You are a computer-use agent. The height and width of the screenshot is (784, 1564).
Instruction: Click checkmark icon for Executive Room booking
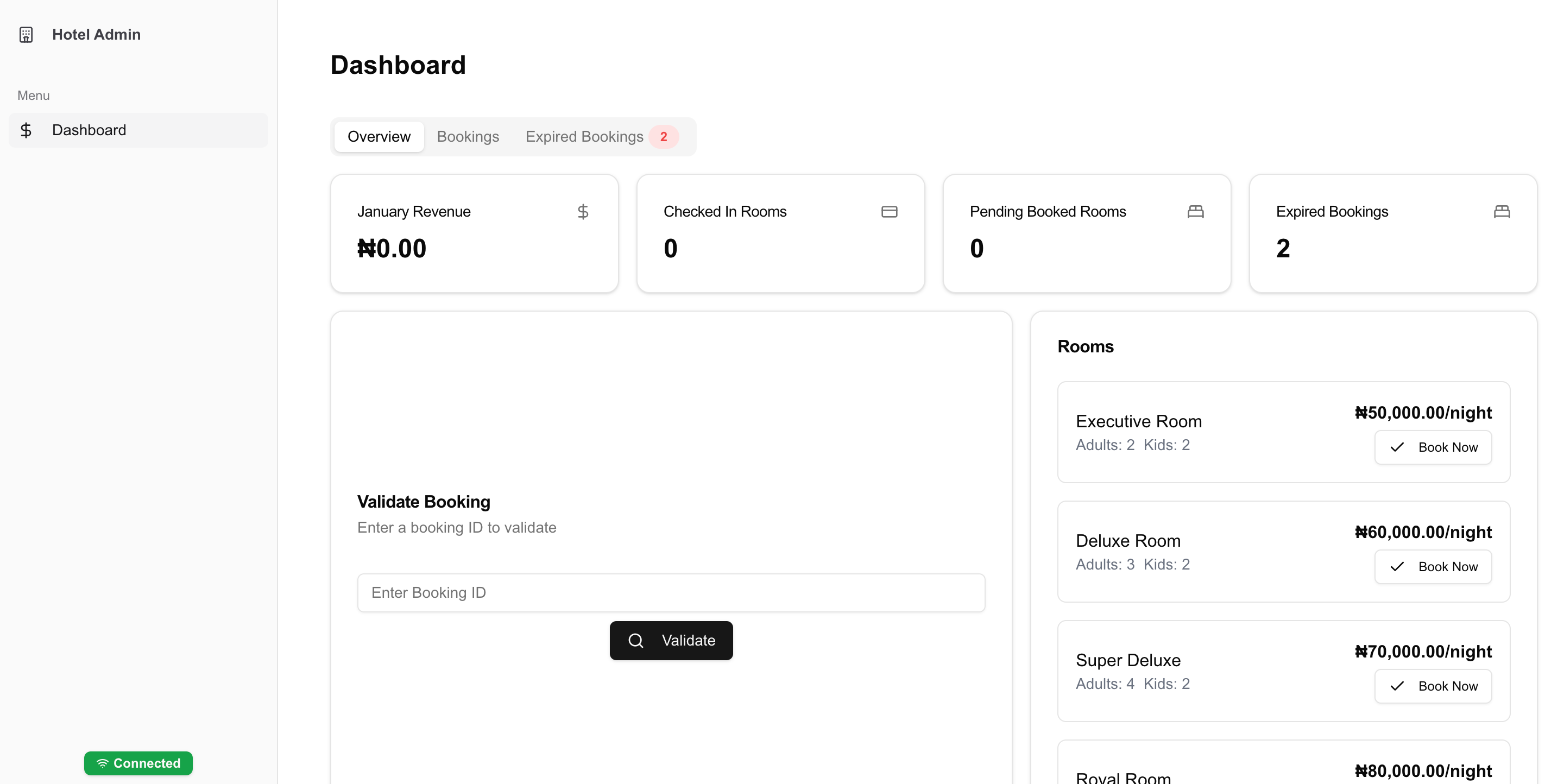point(1397,447)
